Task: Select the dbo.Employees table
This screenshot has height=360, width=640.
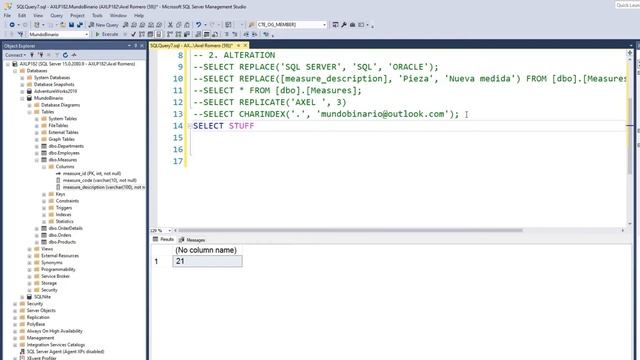Action: click(x=64, y=153)
